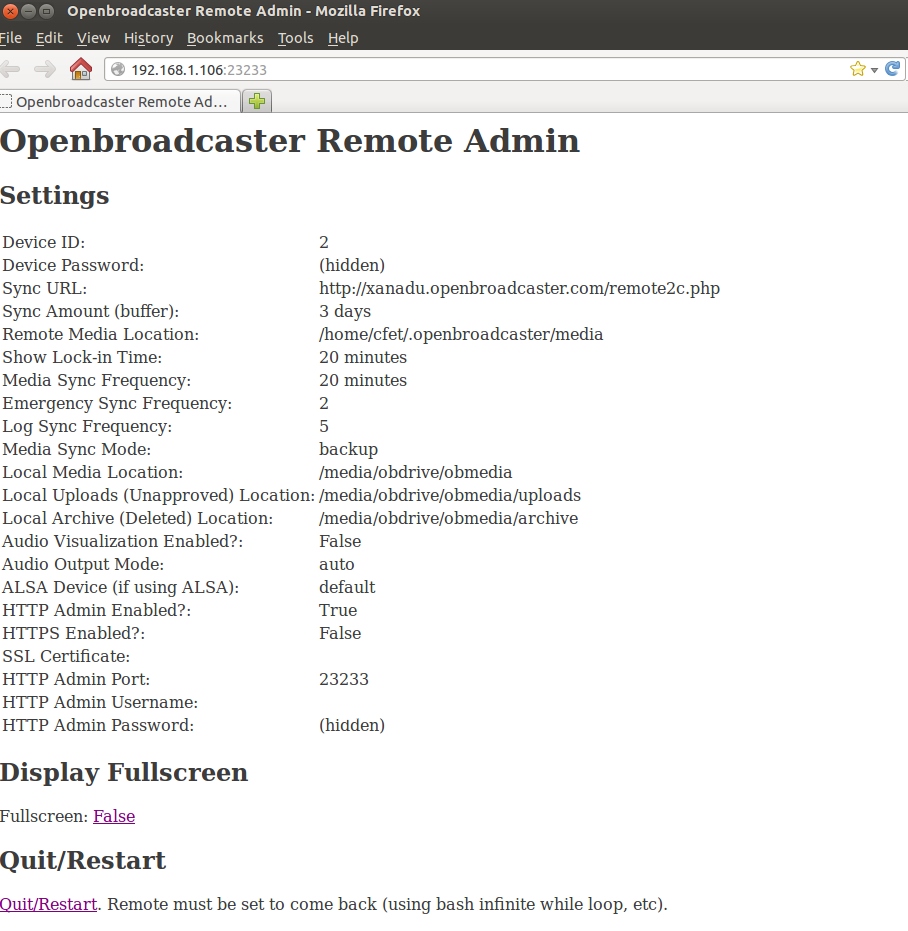The width and height of the screenshot is (908, 931).
Task: Click the '3 days' sync amount value
Action: (345, 311)
